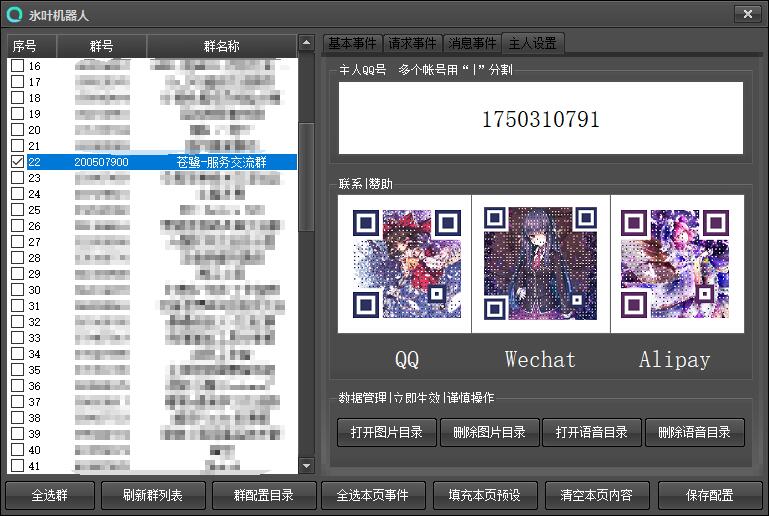The height and width of the screenshot is (516, 769).
Task: Enable the checkbox for row 19
Action: point(18,114)
